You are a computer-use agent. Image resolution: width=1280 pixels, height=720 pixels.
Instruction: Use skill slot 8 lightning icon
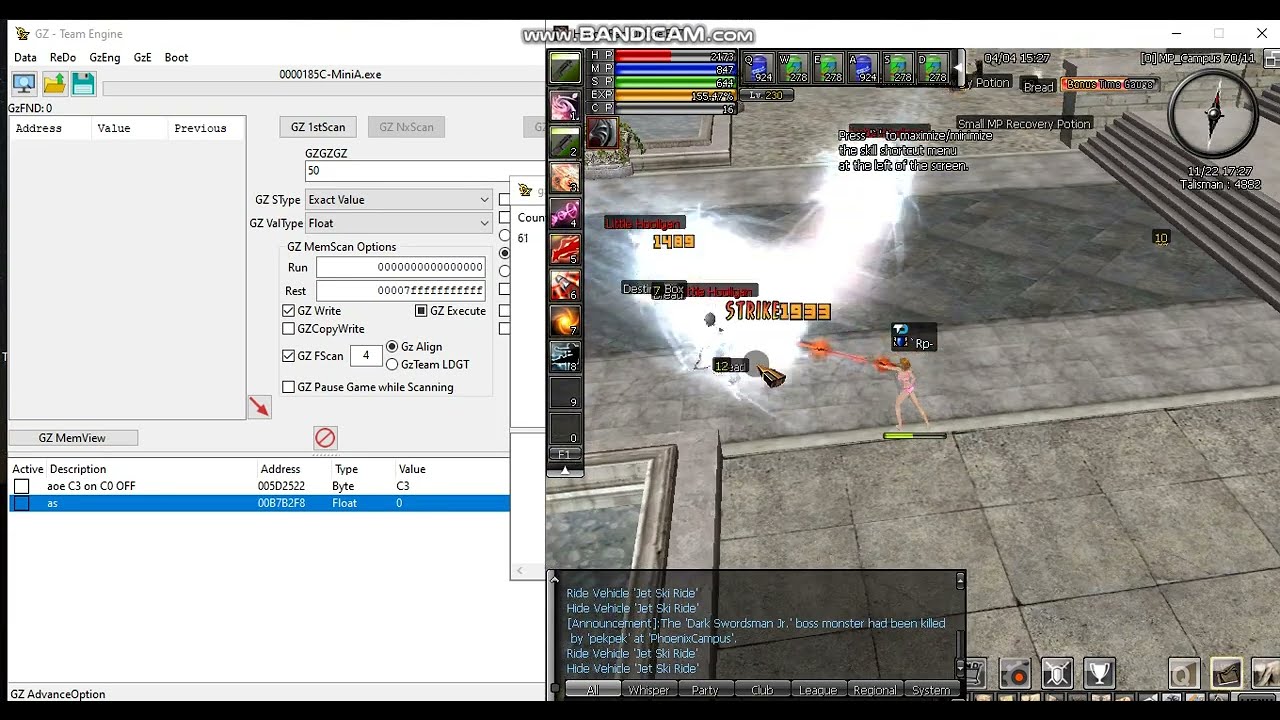click(565, 356)
